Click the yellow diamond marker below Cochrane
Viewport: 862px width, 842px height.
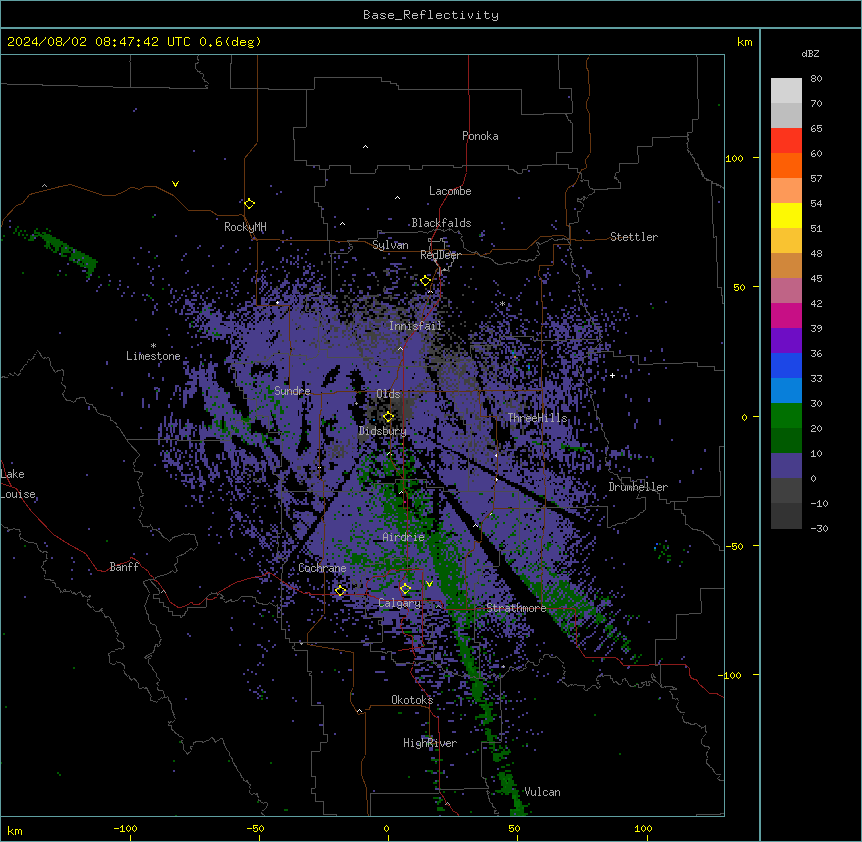[340, 591]
